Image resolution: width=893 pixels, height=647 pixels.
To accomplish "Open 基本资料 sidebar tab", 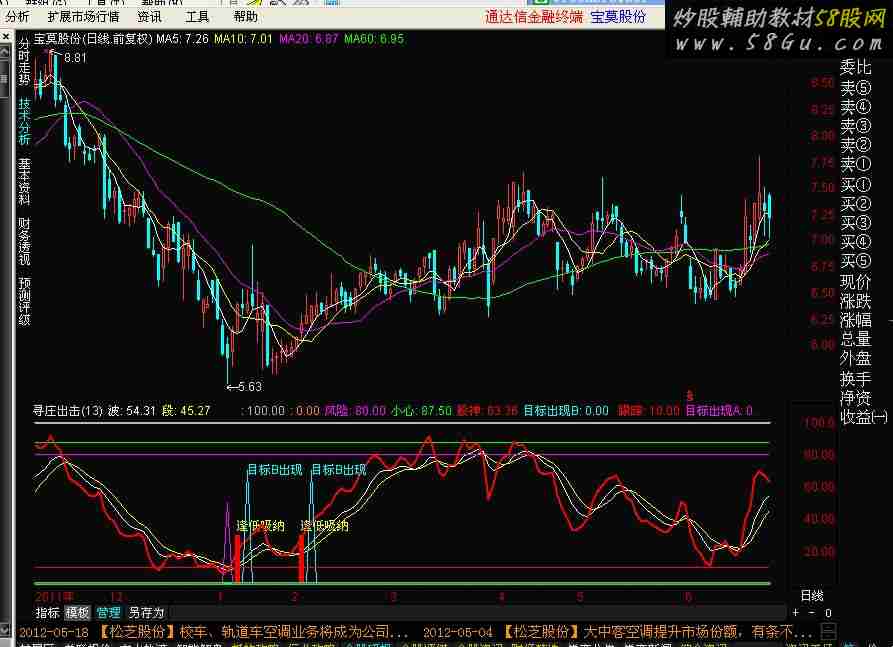I will coord(23,181).
